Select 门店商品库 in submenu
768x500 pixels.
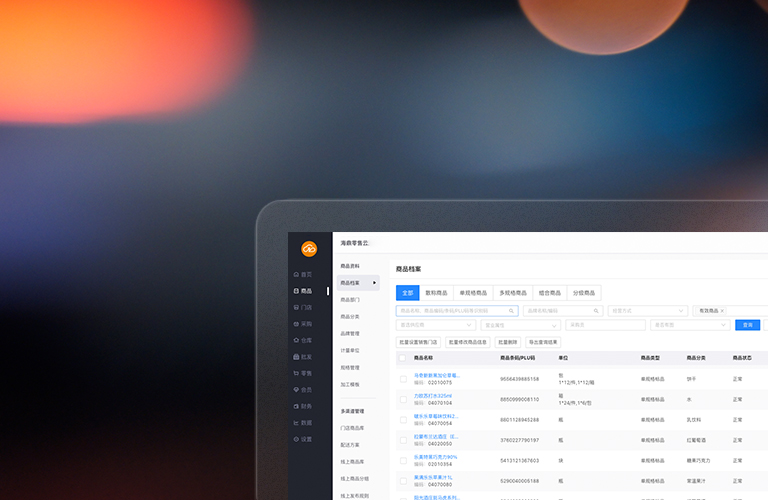pyautogui.click(x=353, y=428)
